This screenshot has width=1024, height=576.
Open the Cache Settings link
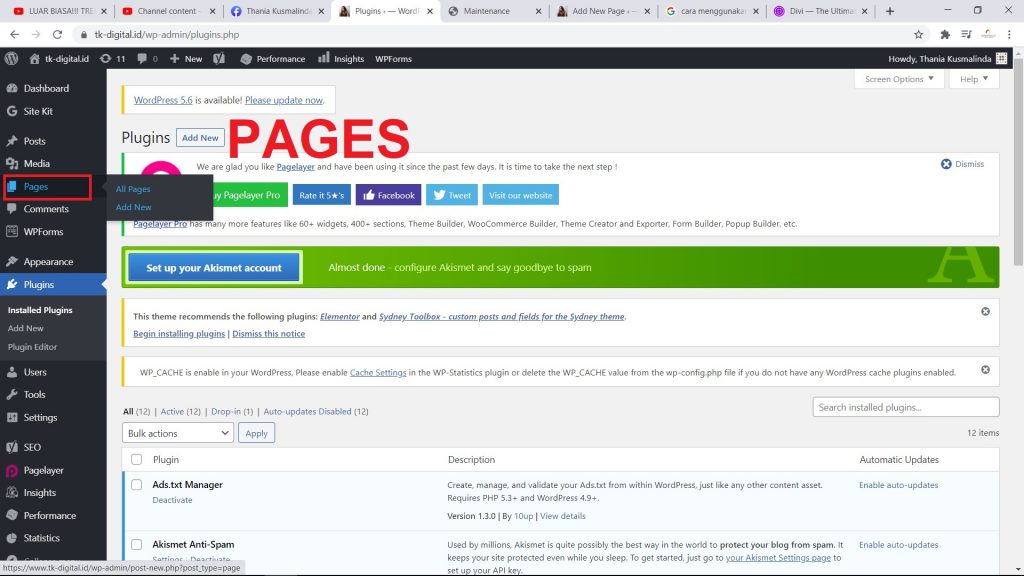coord(378,372)
